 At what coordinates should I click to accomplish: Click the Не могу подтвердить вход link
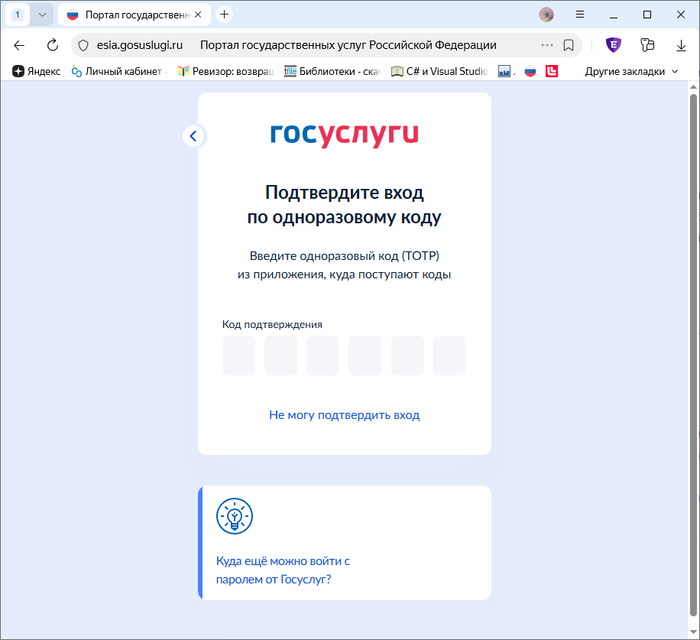344,414
